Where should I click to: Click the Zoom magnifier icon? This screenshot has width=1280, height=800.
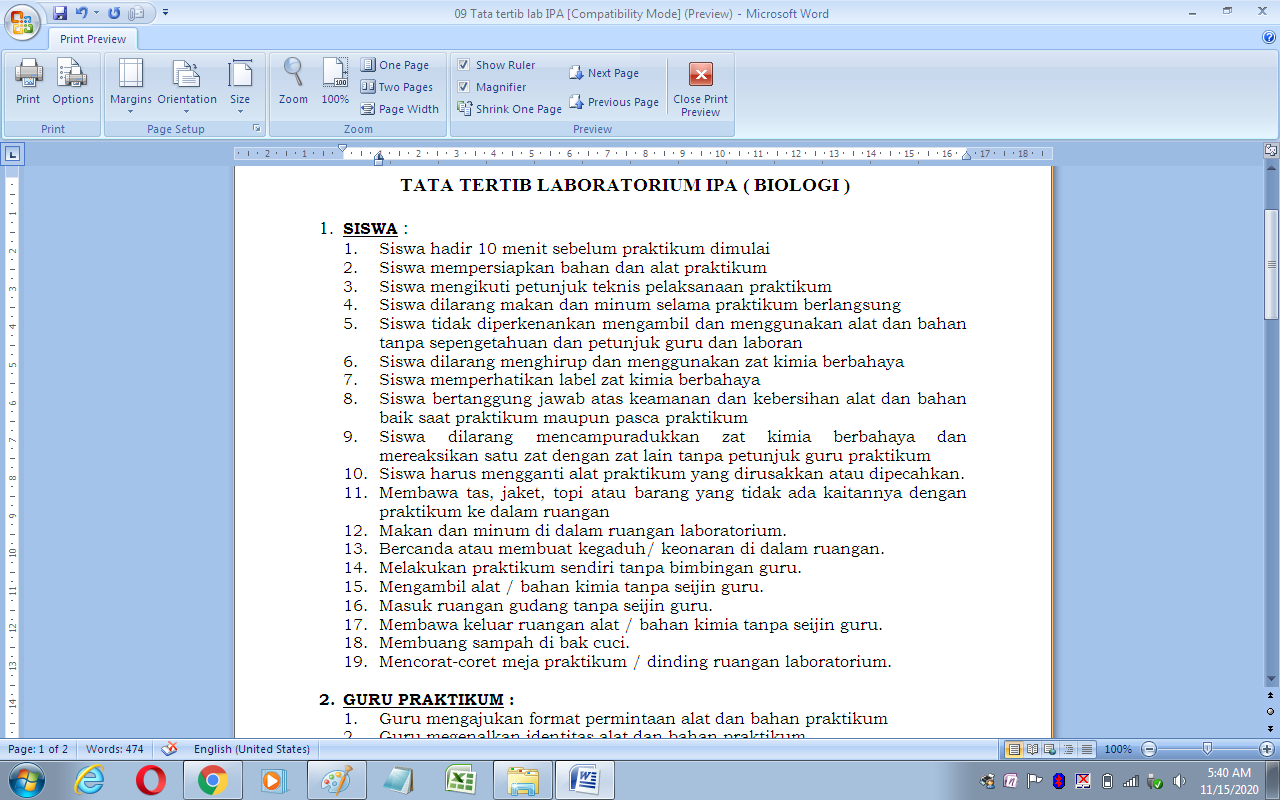pyautogui.click(x=293, y=85)
